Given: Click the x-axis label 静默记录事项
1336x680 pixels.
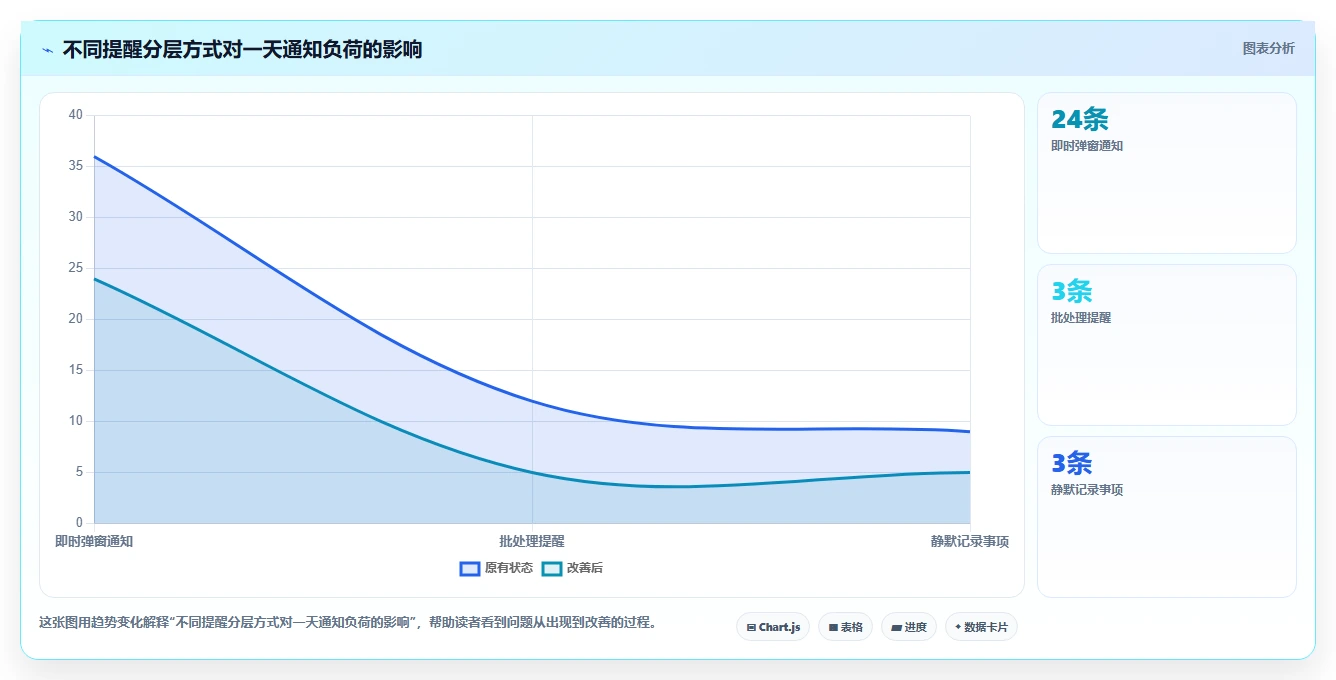Looking at the screenshot, I should 970,541.
